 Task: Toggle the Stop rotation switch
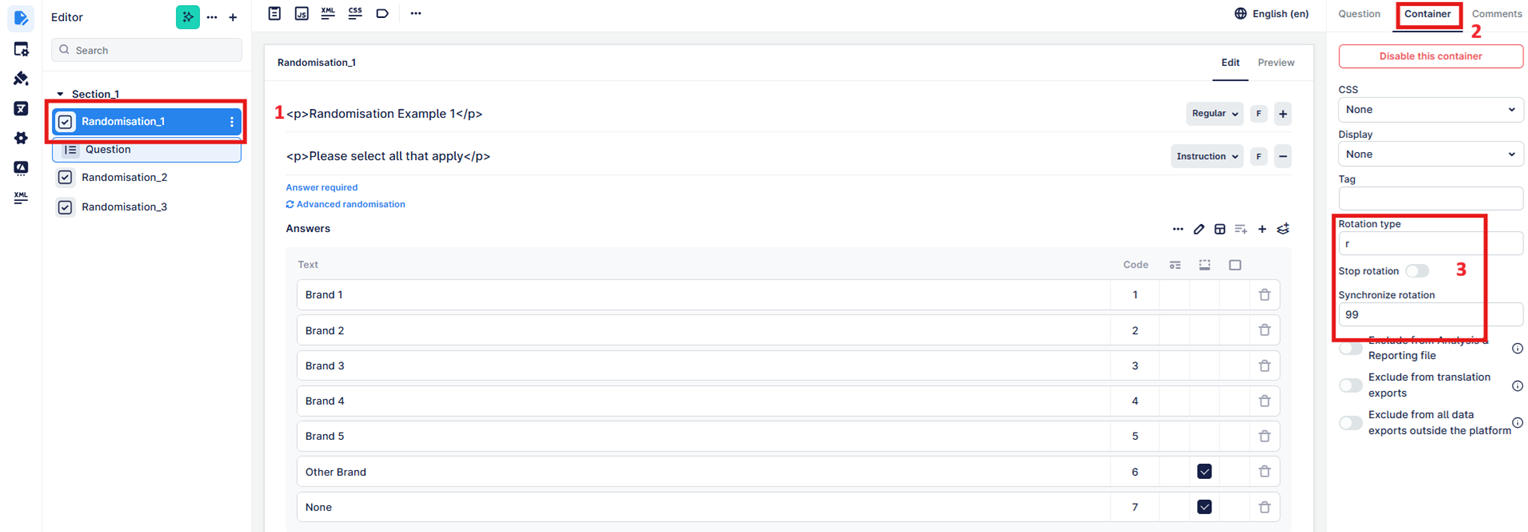pyautogui.click(x=1417, y=271)
